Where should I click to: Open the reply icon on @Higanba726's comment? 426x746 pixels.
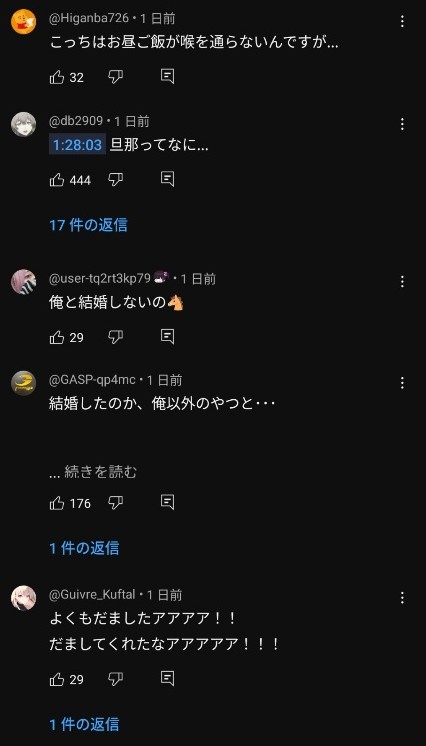pyautogui.click(x=167, y=77)
